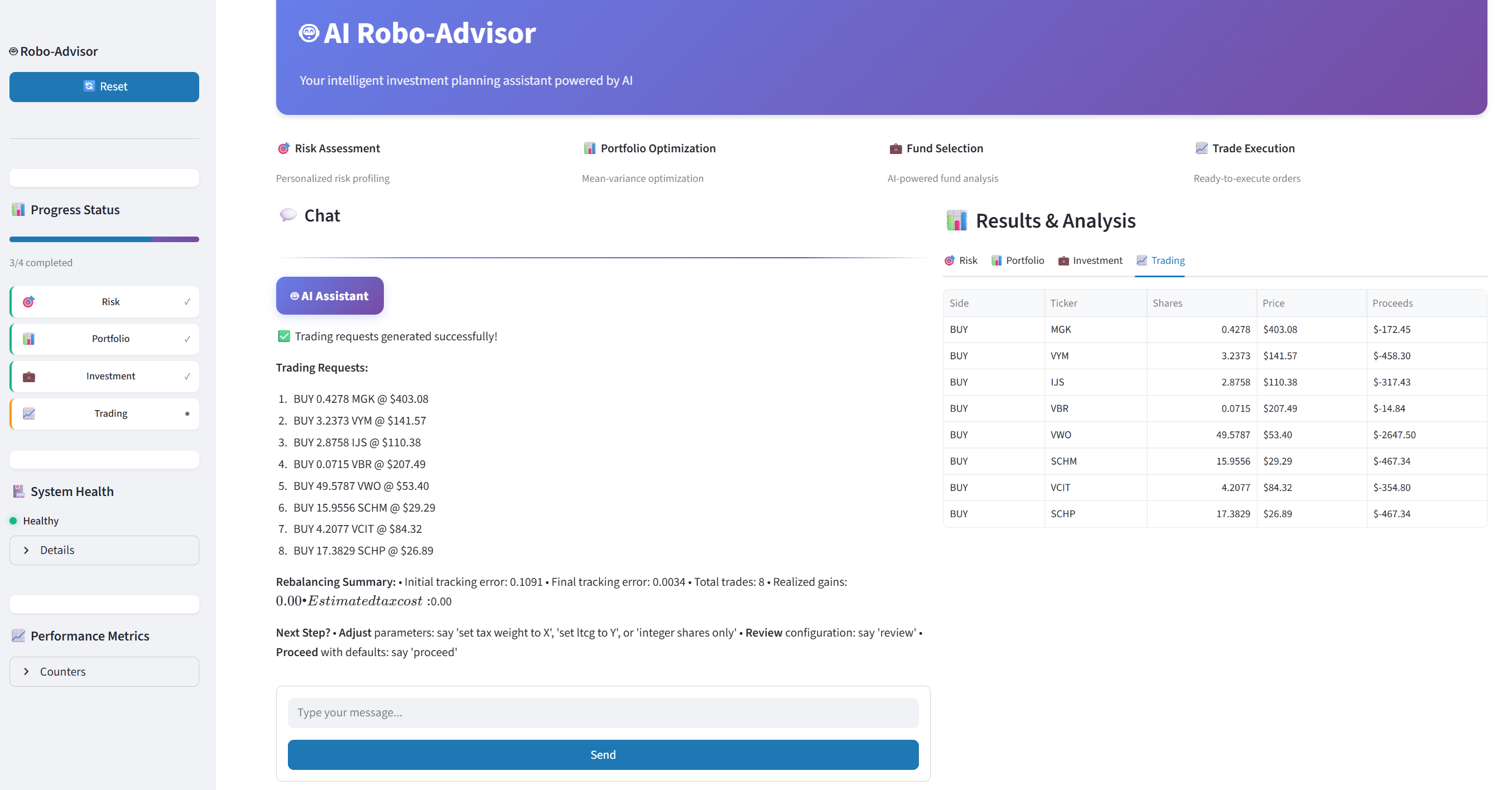This screenshot has width=1512, height=790.
Task: Expand the Details section under System Health
Action: (104, 550)
